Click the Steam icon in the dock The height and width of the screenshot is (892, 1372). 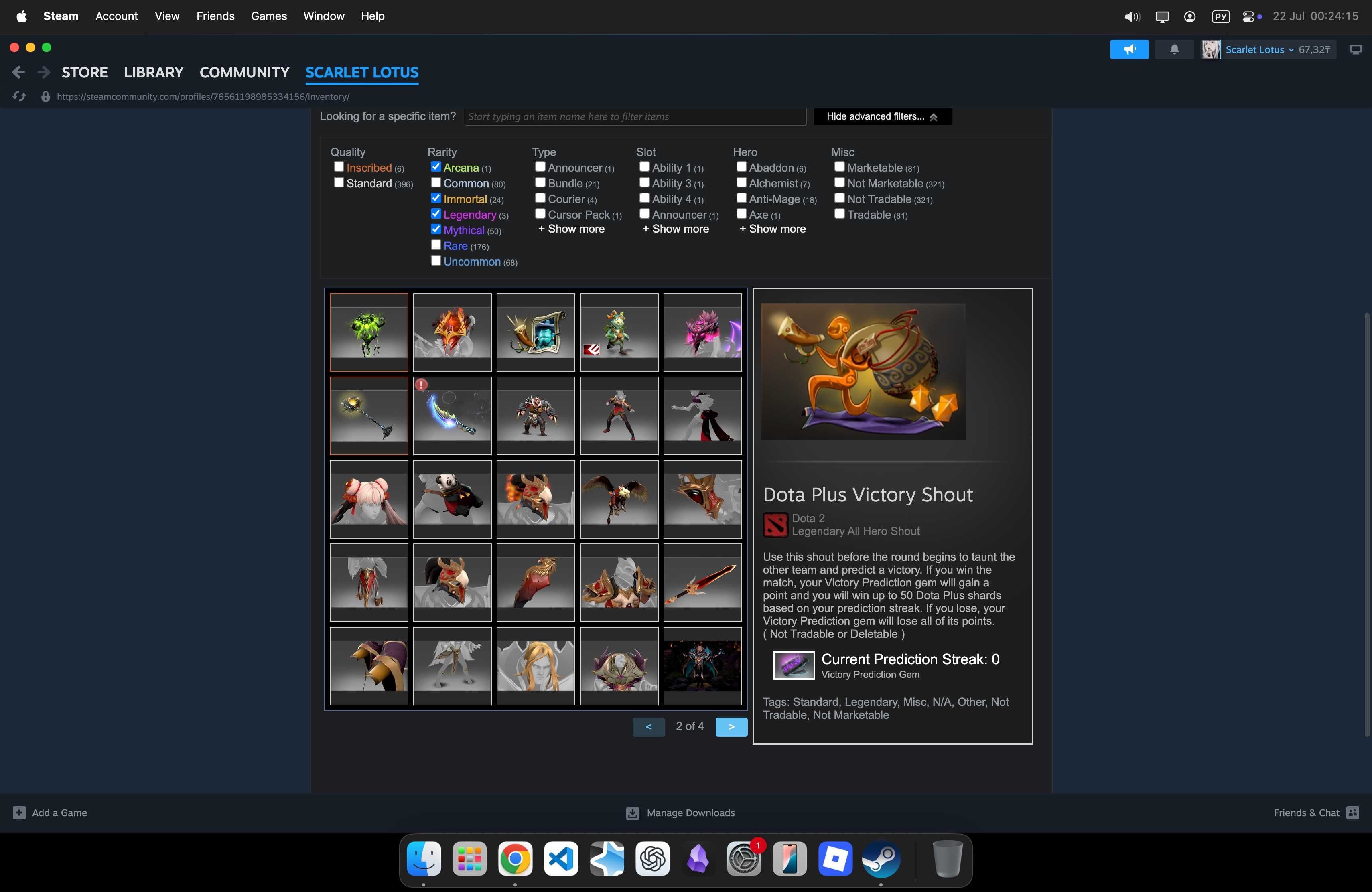[881, 859]
